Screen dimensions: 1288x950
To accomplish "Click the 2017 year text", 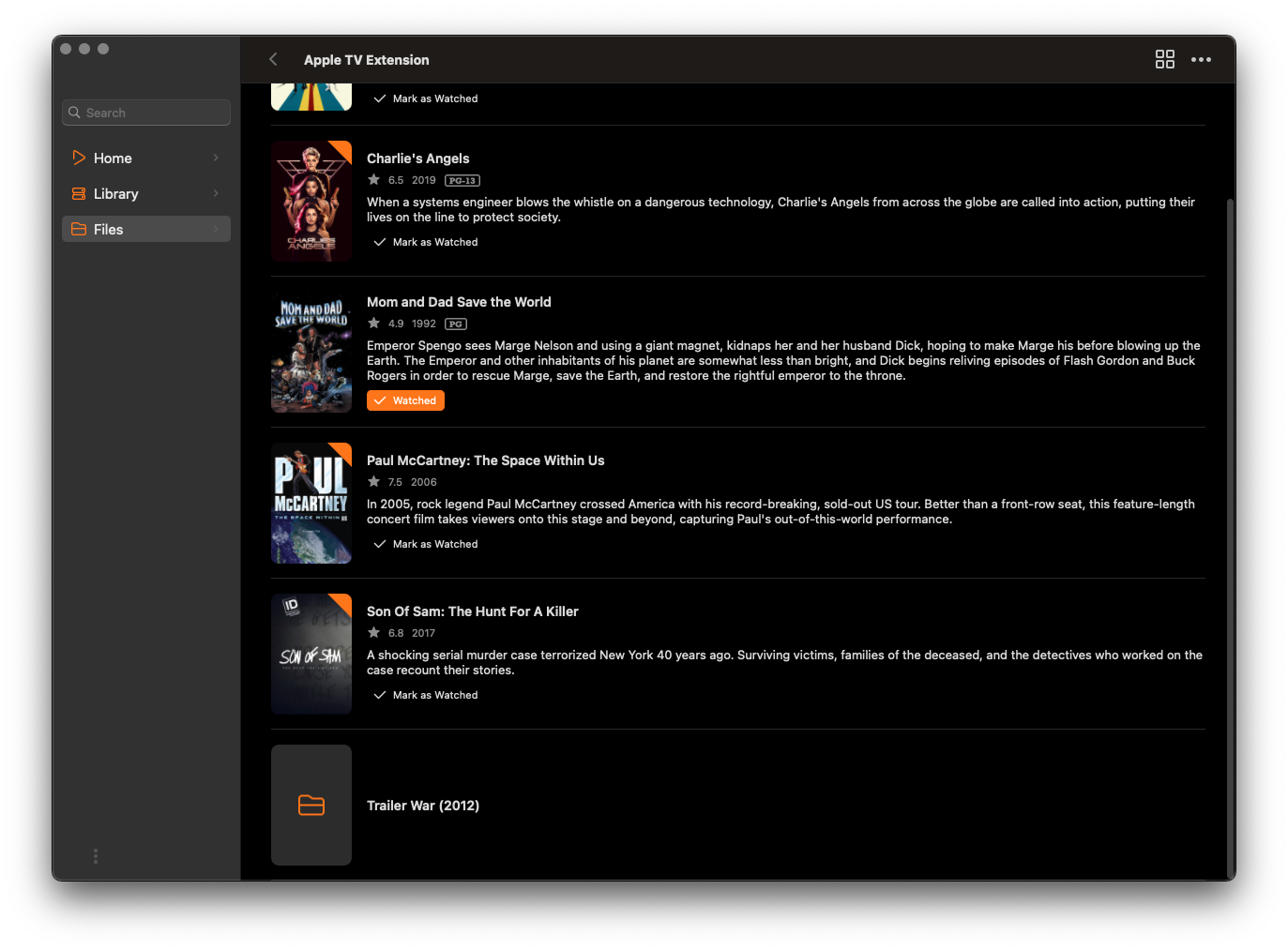I will (x=424, y=633).
